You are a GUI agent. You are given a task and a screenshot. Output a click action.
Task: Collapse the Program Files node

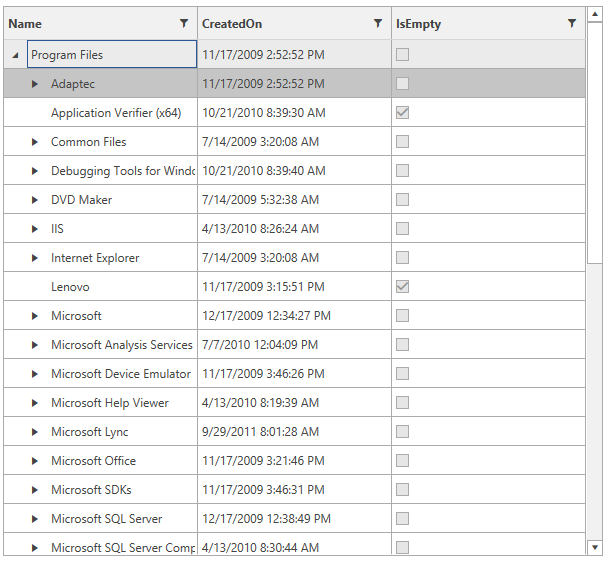pos(16,55)
